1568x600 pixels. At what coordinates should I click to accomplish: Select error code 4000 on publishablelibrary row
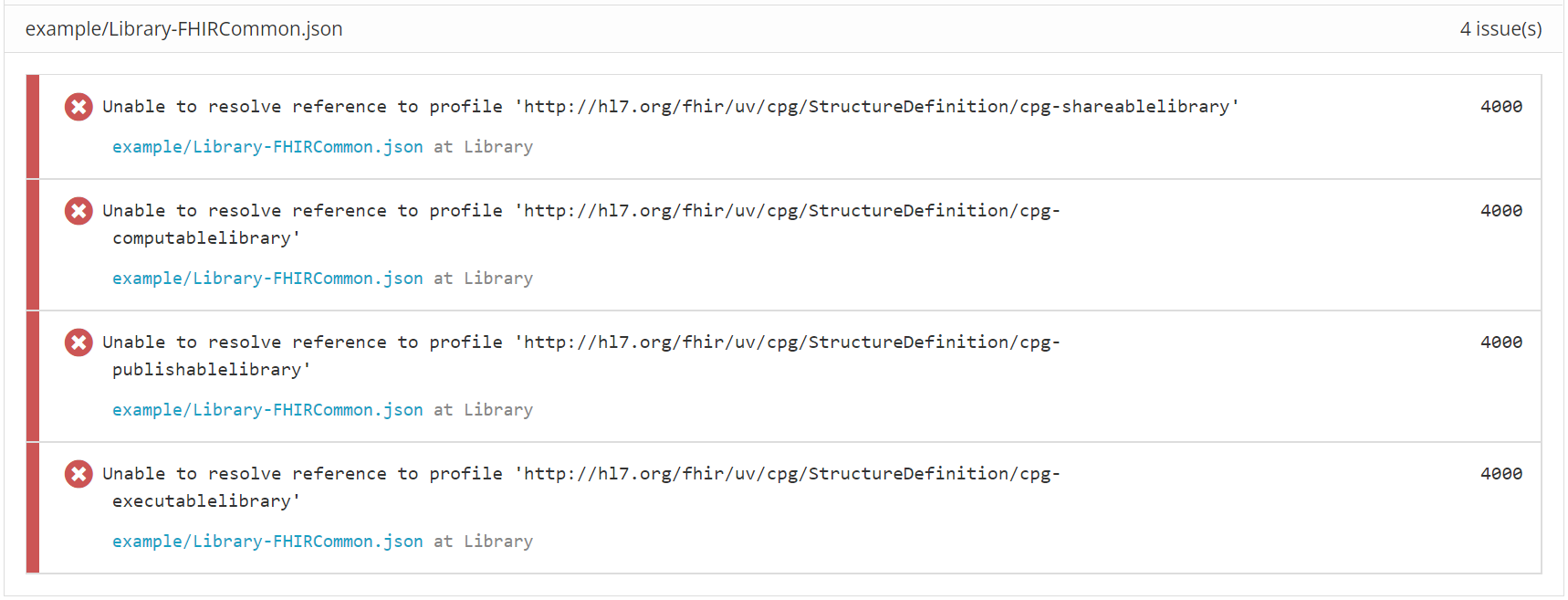click(x=1501, y=342)
